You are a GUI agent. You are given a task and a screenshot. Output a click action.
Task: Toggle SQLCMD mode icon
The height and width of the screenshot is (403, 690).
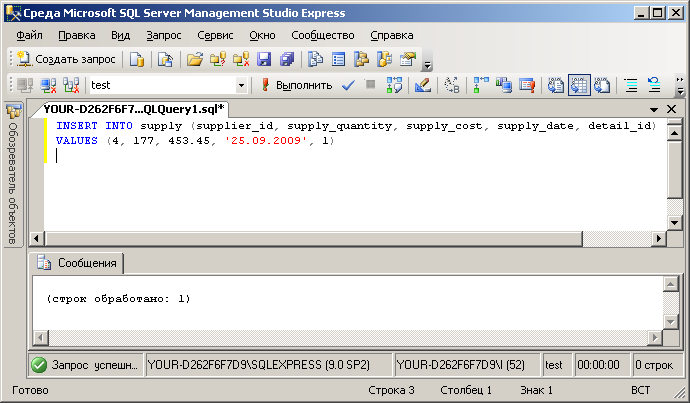pos(527,85)
